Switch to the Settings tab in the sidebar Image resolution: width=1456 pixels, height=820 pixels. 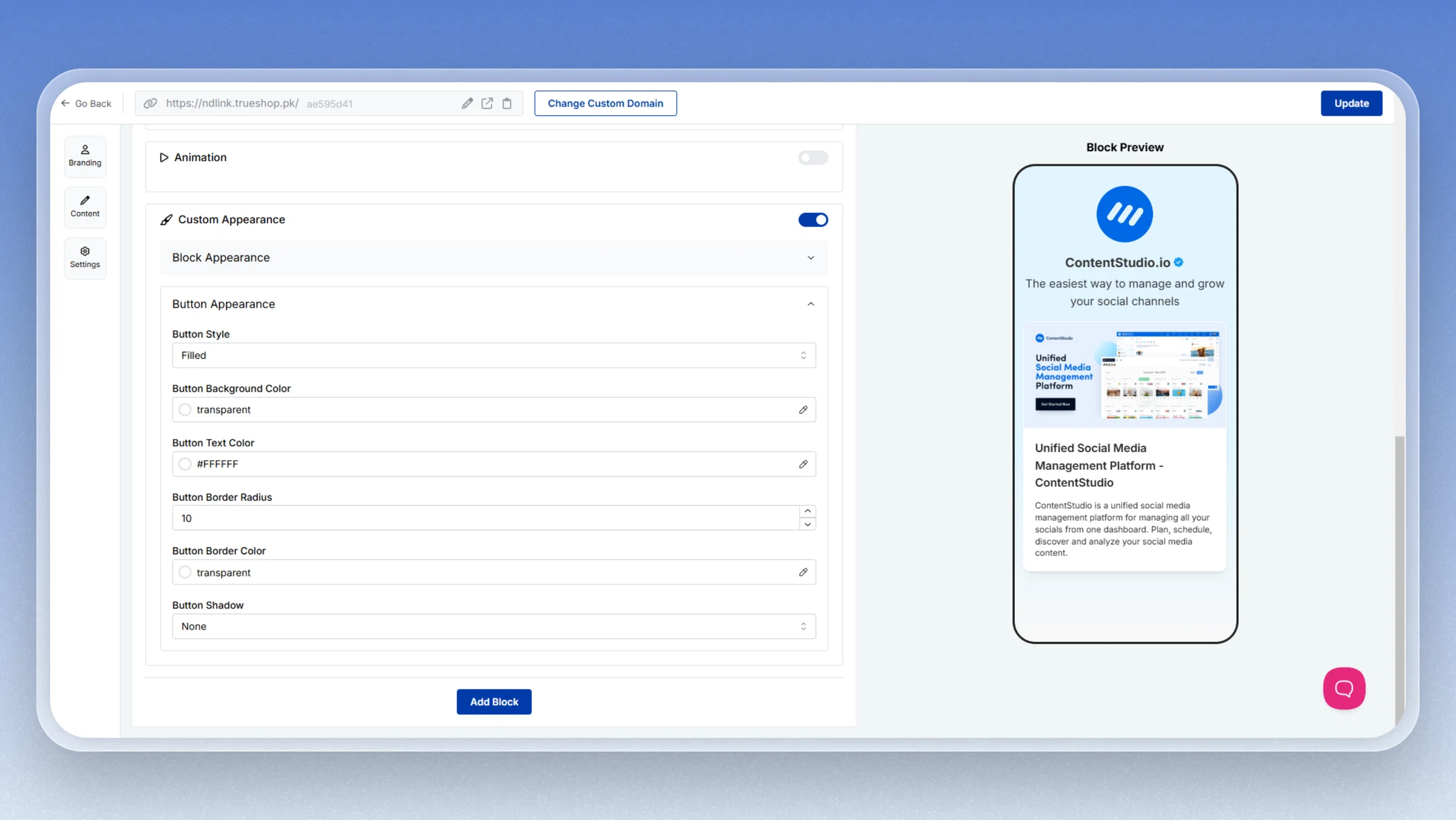[85, 257]
